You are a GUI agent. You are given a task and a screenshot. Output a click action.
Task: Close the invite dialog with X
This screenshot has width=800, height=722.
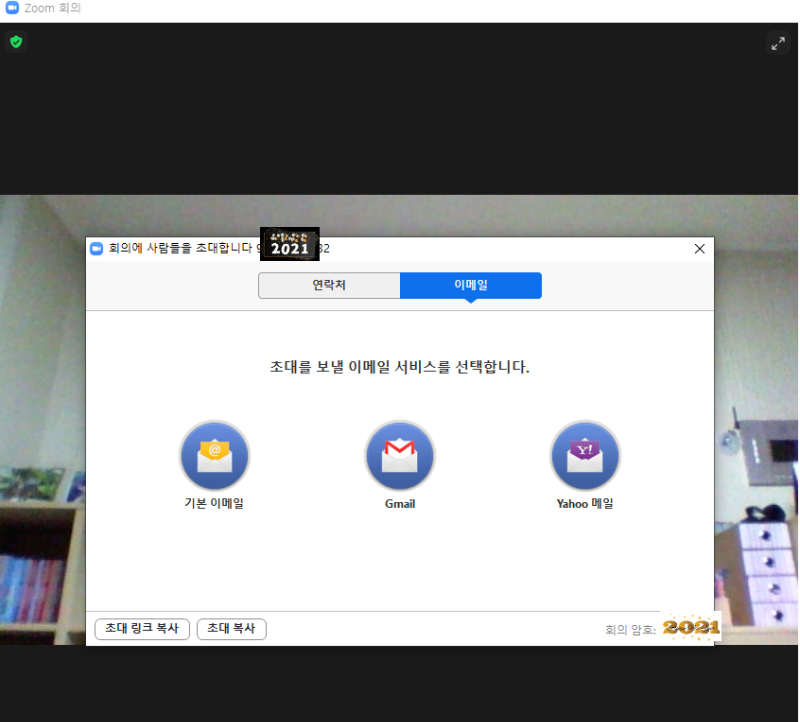[699, 248]
